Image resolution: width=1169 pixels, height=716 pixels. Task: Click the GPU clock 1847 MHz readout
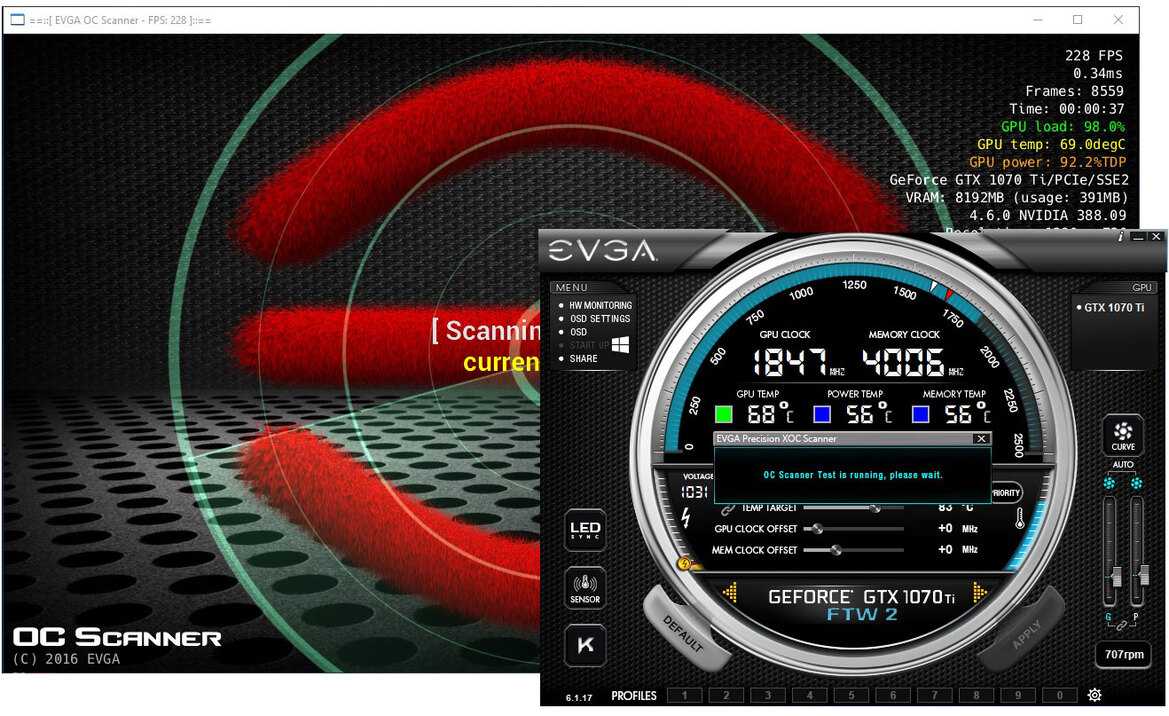click(x=798, y=362)
